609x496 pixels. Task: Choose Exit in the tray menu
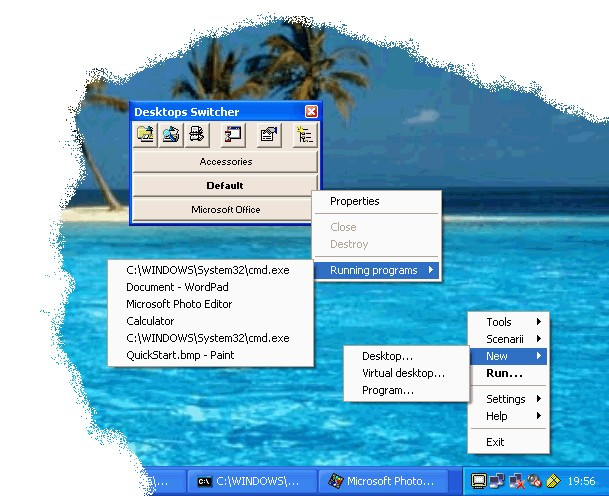coord(508,442)
